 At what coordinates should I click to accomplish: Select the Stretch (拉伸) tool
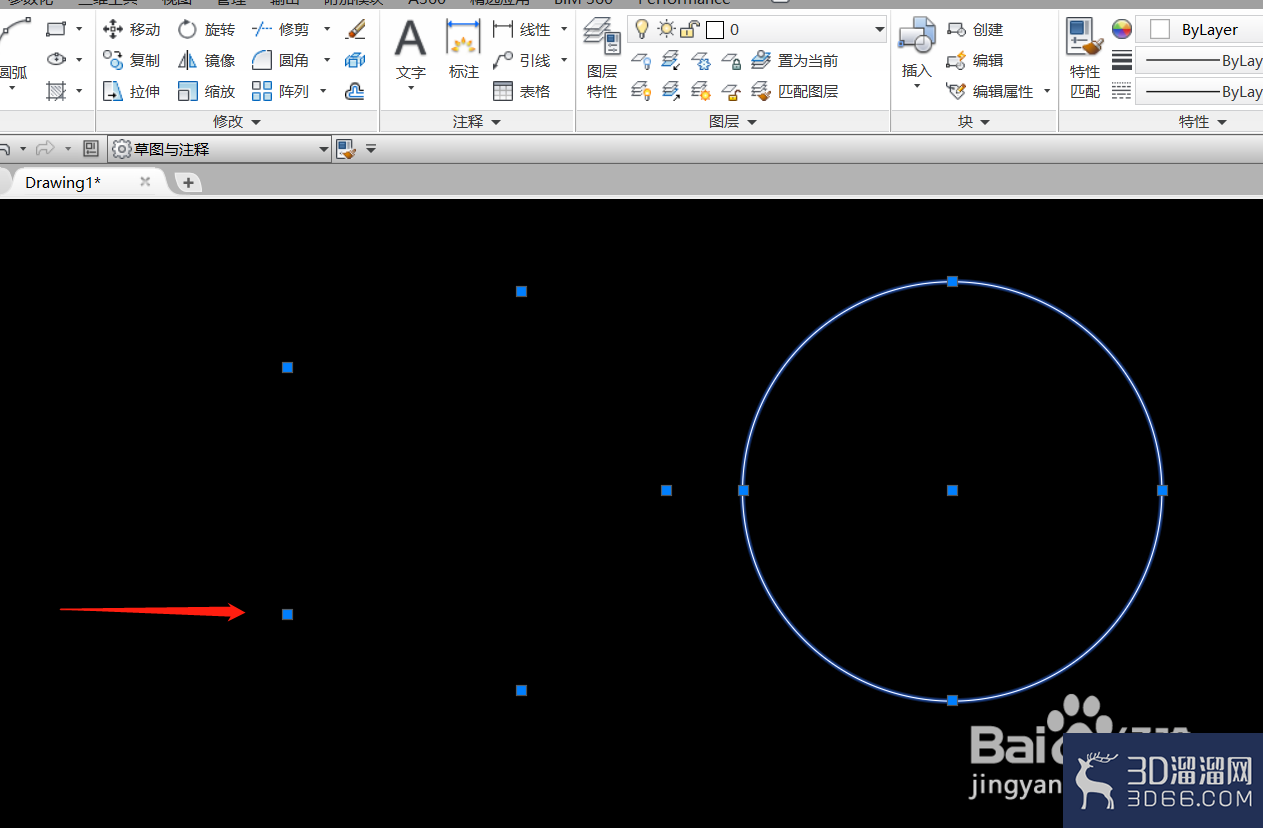[x=132, y=92]
